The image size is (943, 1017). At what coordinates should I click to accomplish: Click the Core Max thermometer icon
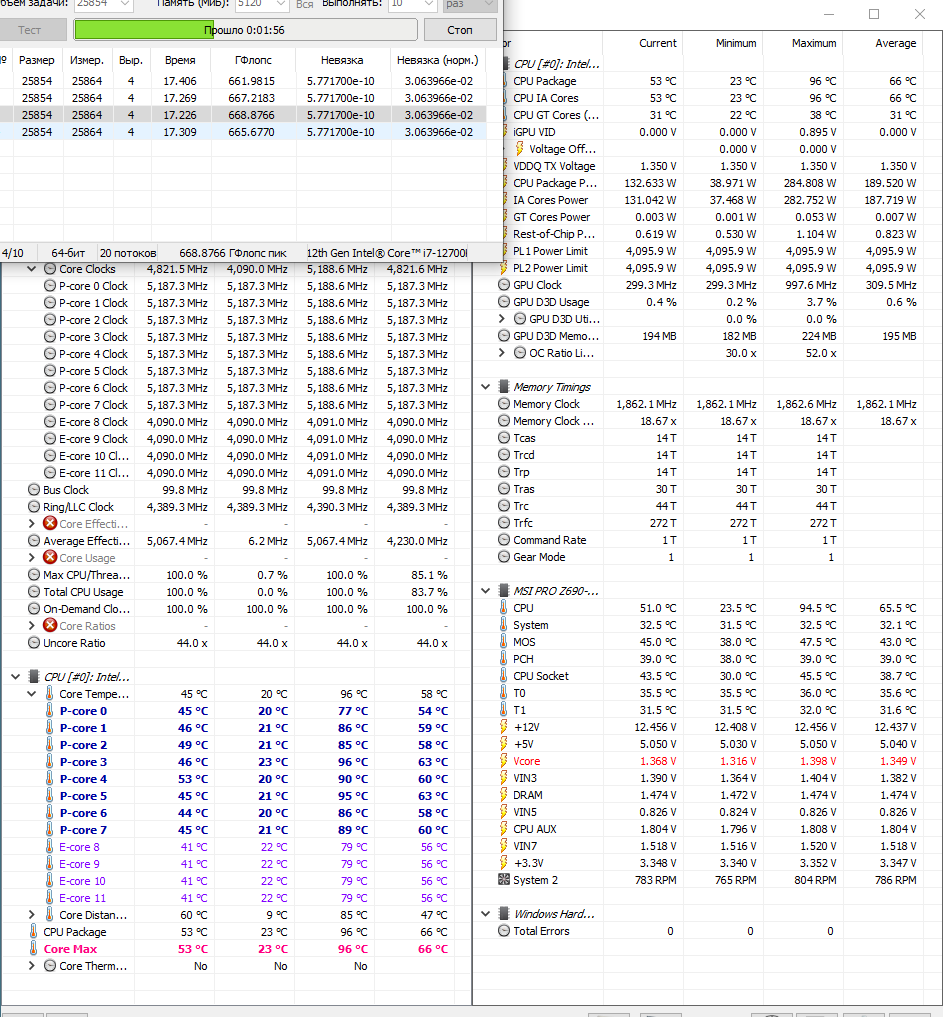tap(34, 948)
